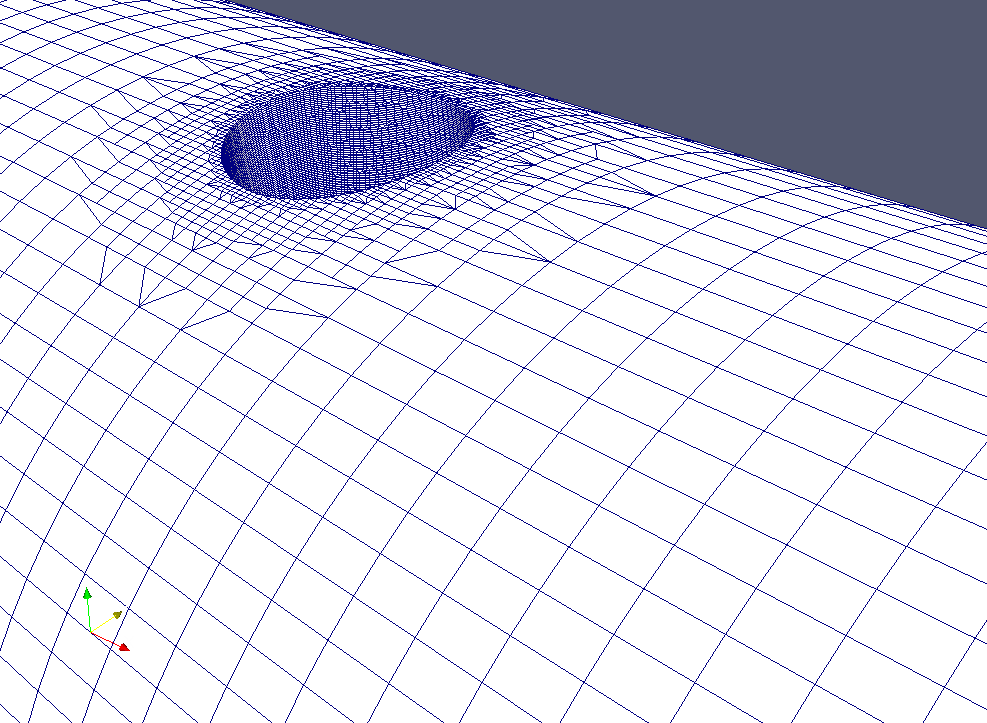
Task: Select the densely meshed circular region
Action: point(348,140)
